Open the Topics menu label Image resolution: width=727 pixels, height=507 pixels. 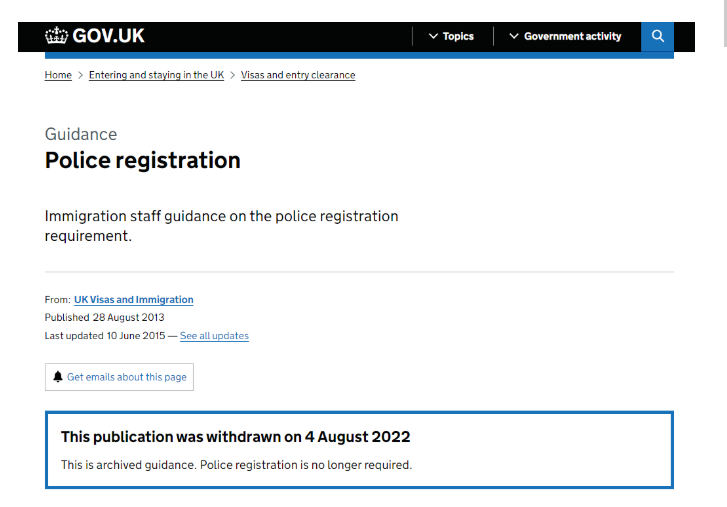tap(458, 36)
